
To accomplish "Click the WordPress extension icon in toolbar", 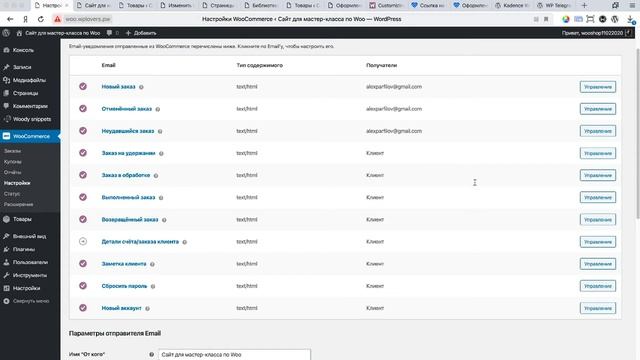I will [x=615, y=19].
